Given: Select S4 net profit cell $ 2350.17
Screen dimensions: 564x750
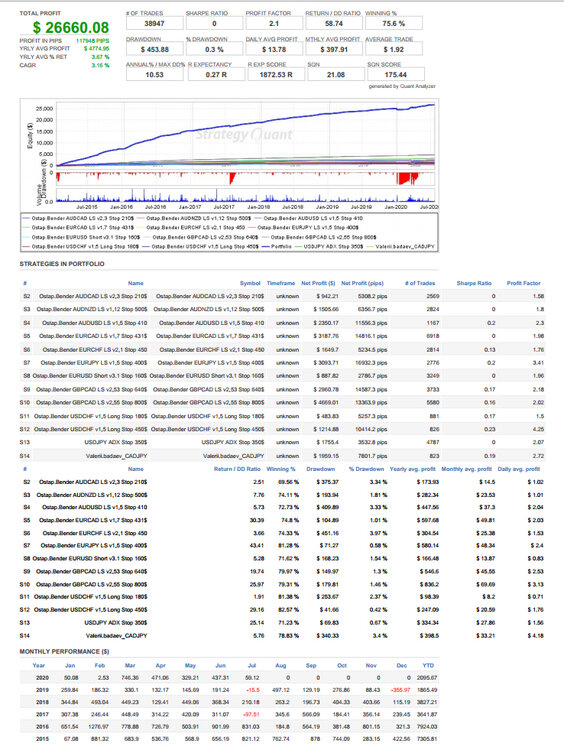Looking at the screenshot, I should (x=327, y=323).
